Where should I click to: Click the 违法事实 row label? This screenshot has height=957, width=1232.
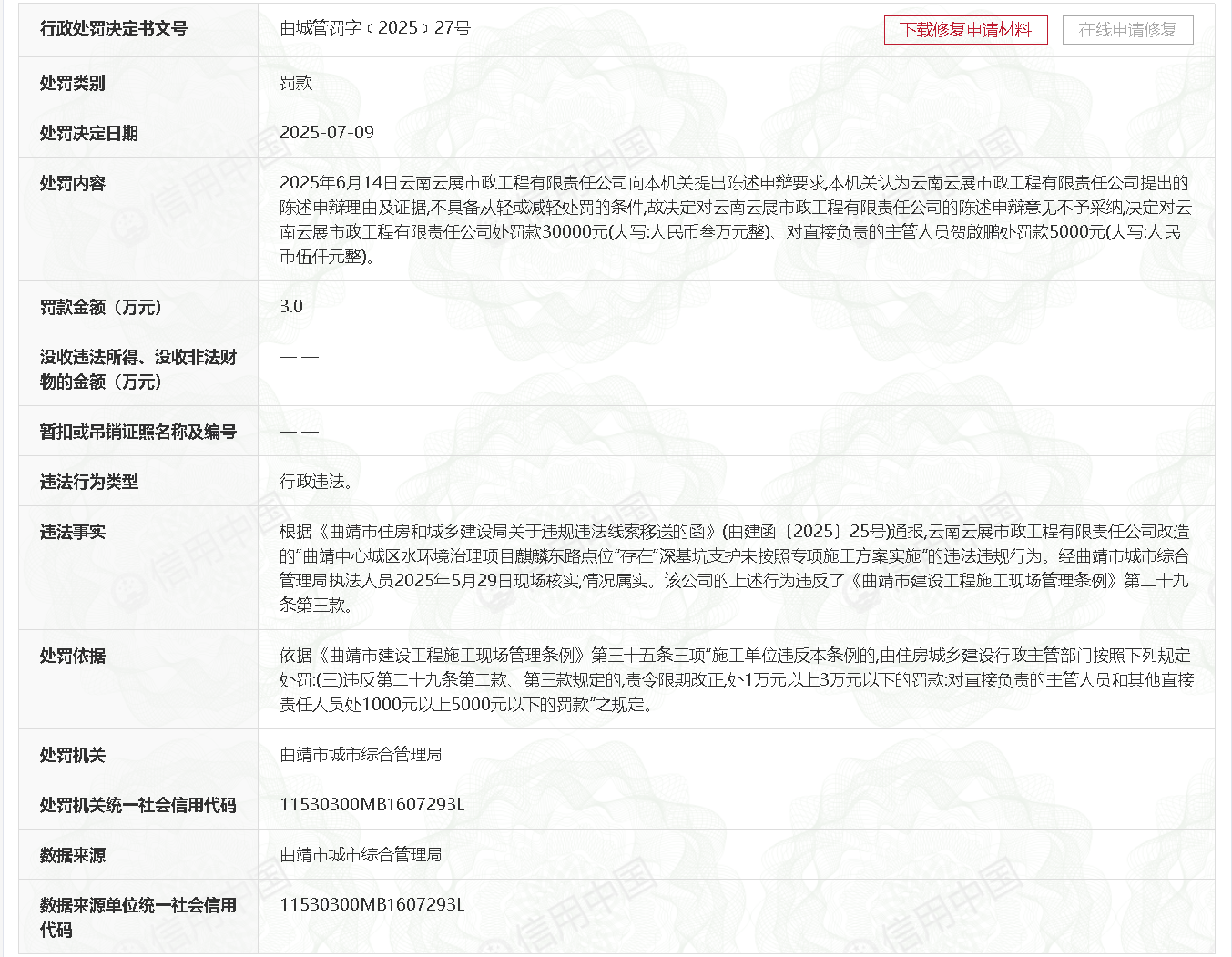pos(73,532)
